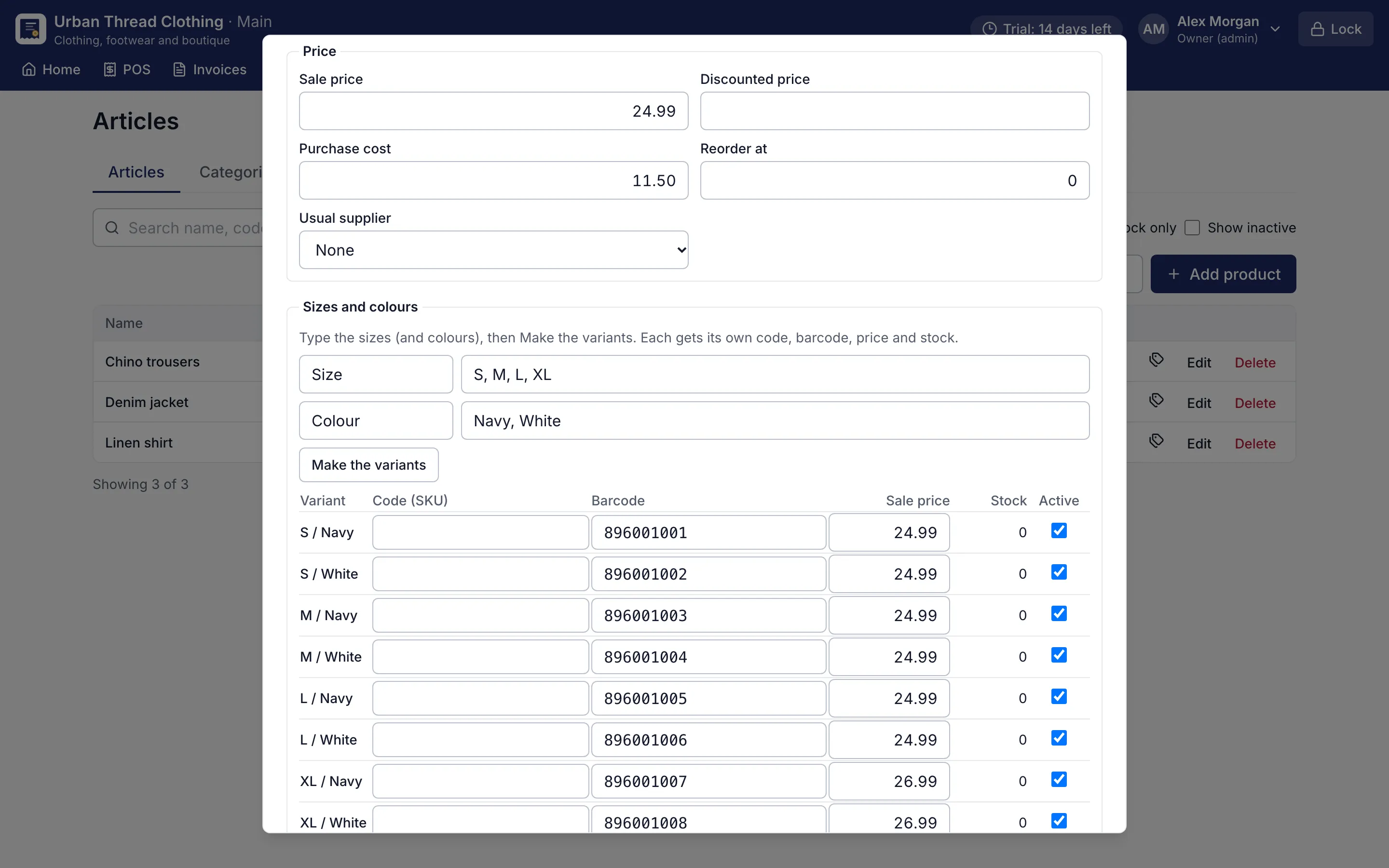Click Edit for Linen shirt
Screen dimensions: 1389x868
(1198, 444)
